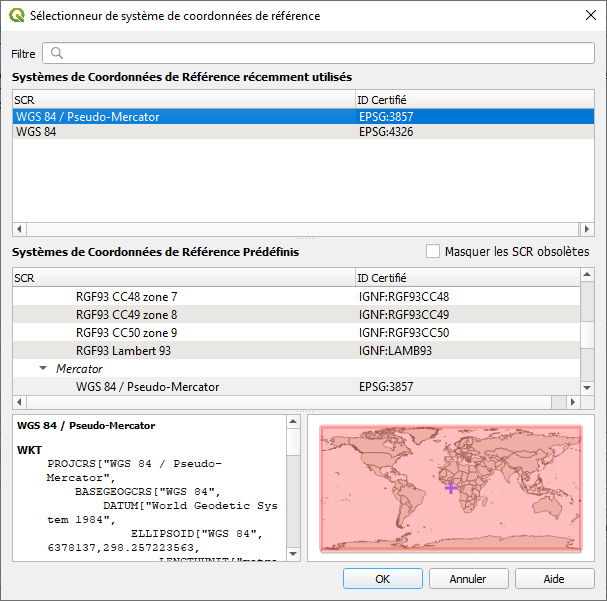Image resolution: width=607 pixels, height=601 pixels.
Task: Click the predefined list vertical scrollbar thumb
Action: (x=587, y=335)
